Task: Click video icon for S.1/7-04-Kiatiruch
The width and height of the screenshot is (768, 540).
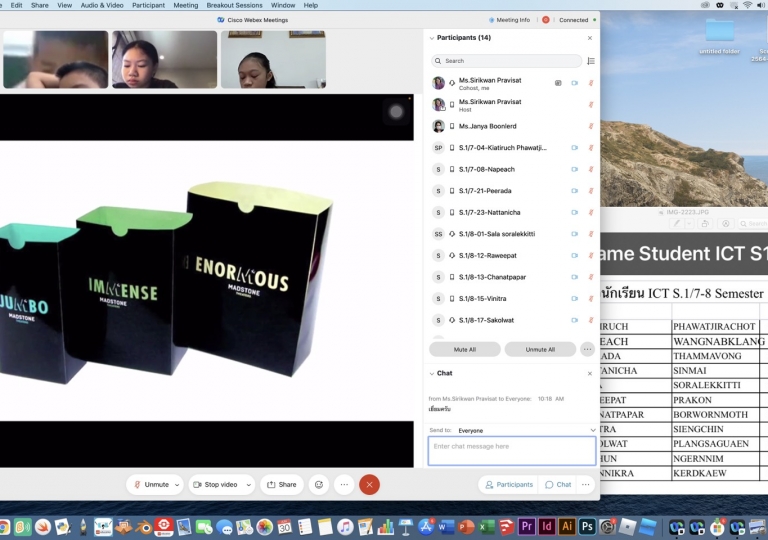Action: (575, 147)
